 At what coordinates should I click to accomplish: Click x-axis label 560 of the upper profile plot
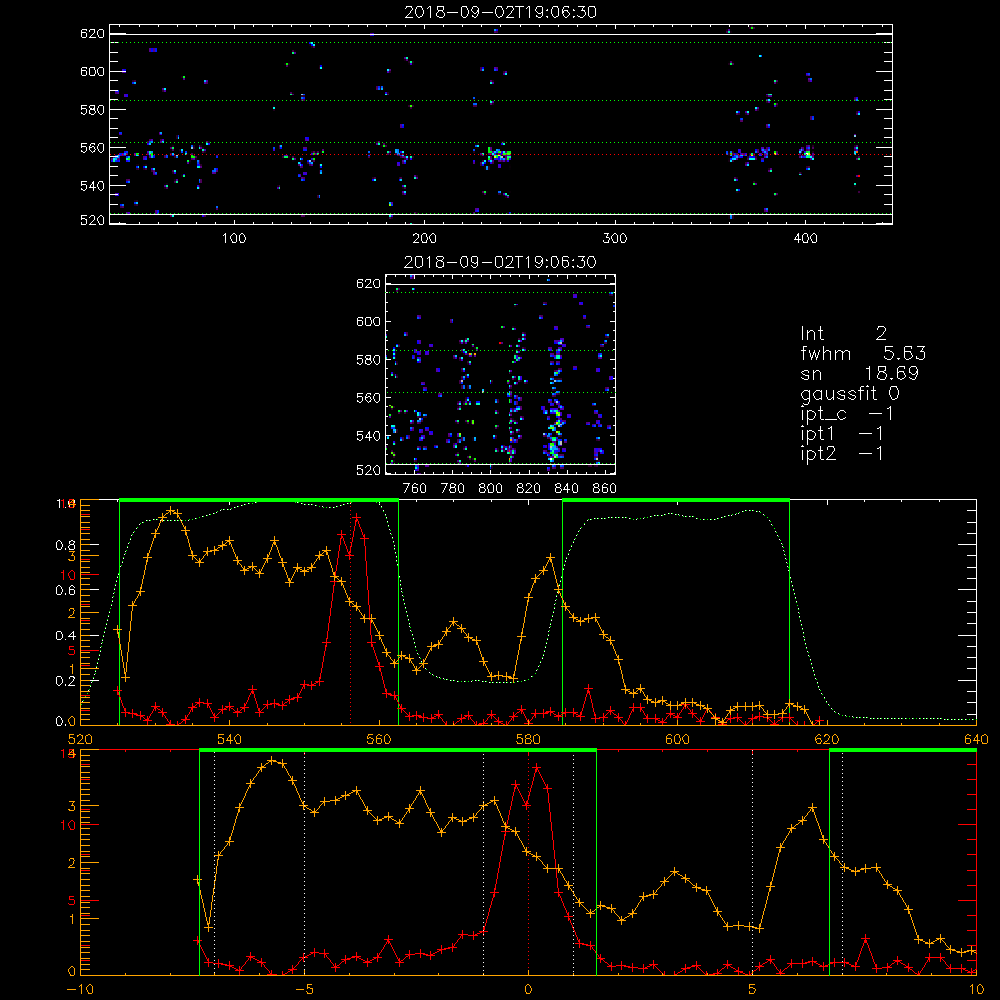(379, 739)
